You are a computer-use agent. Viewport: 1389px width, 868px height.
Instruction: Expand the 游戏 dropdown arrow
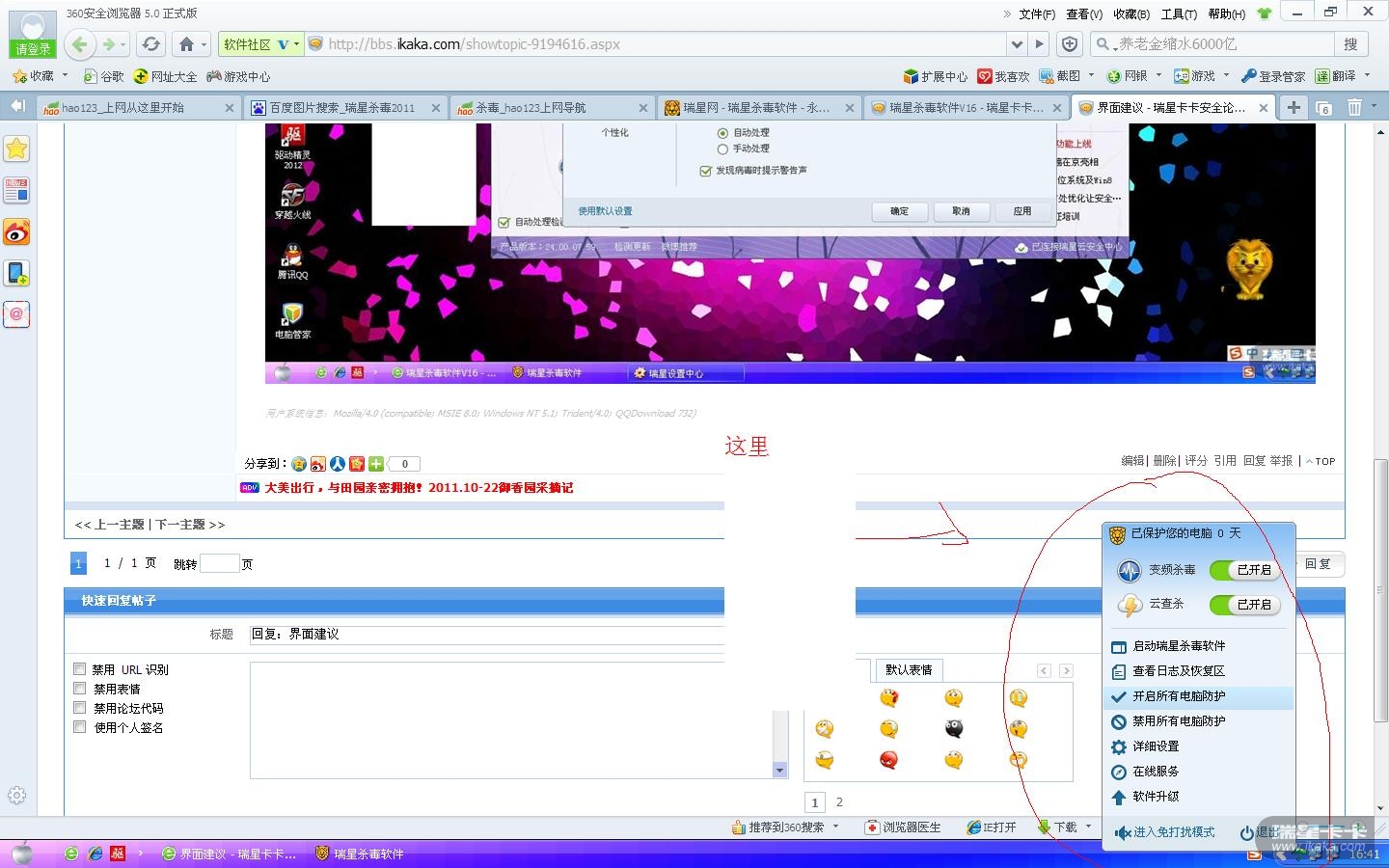coord(1226,75)
